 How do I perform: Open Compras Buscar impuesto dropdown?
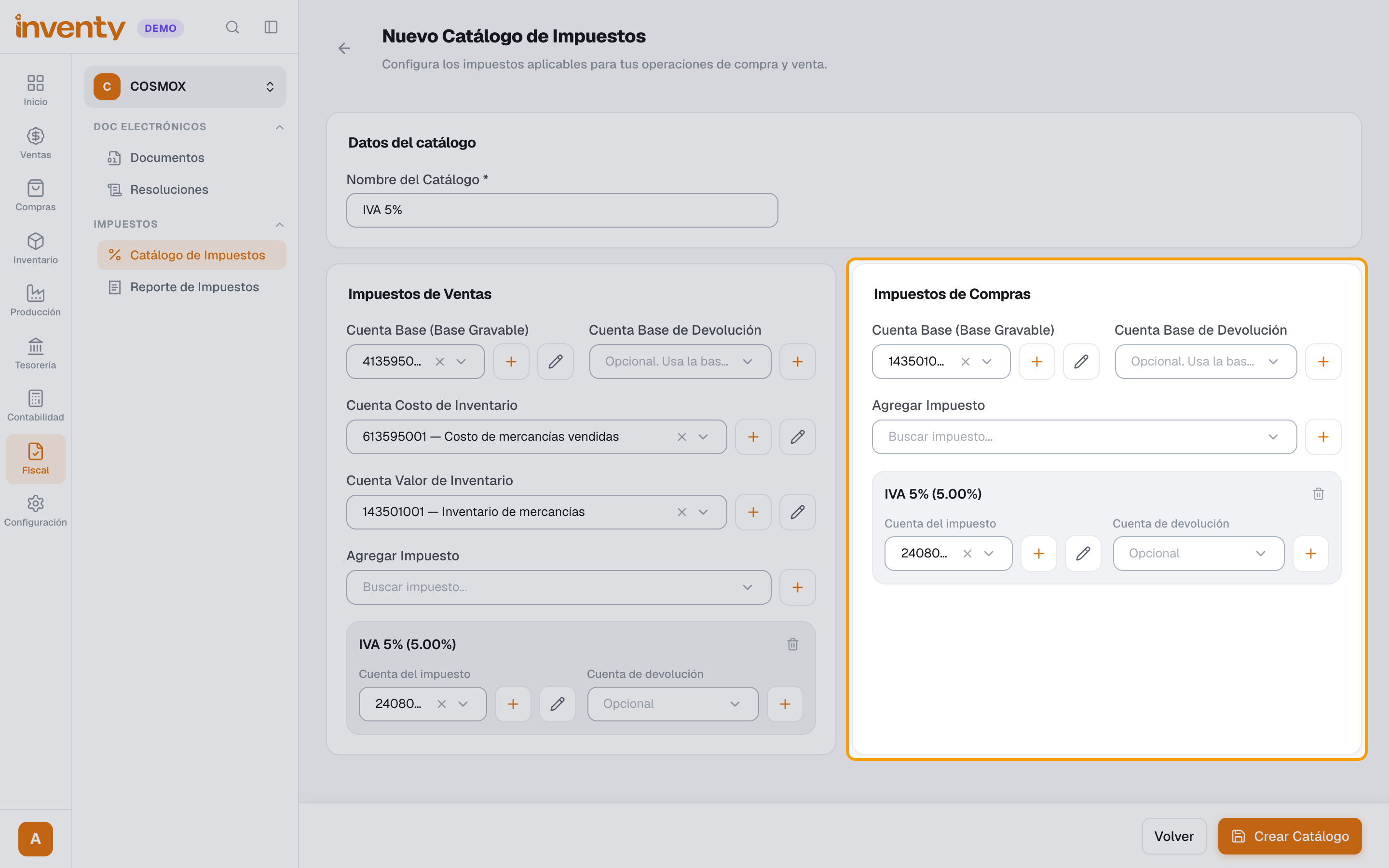click(x=1084, y=437)
